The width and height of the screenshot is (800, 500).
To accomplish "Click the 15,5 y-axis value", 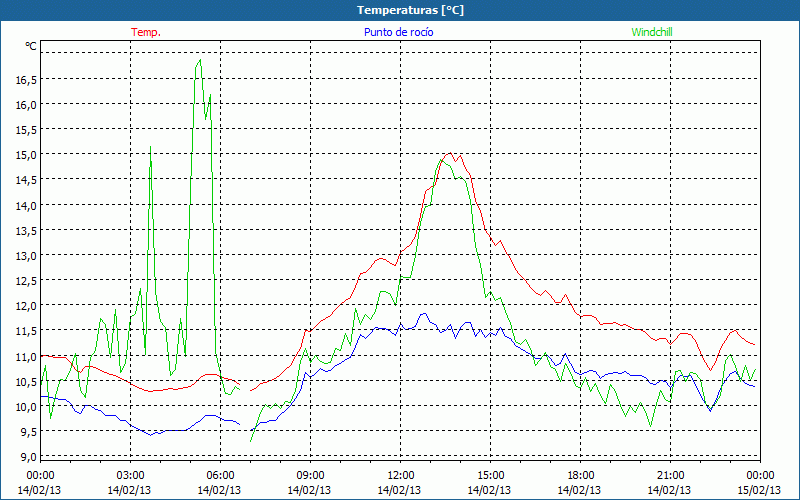I will (26, 130).
